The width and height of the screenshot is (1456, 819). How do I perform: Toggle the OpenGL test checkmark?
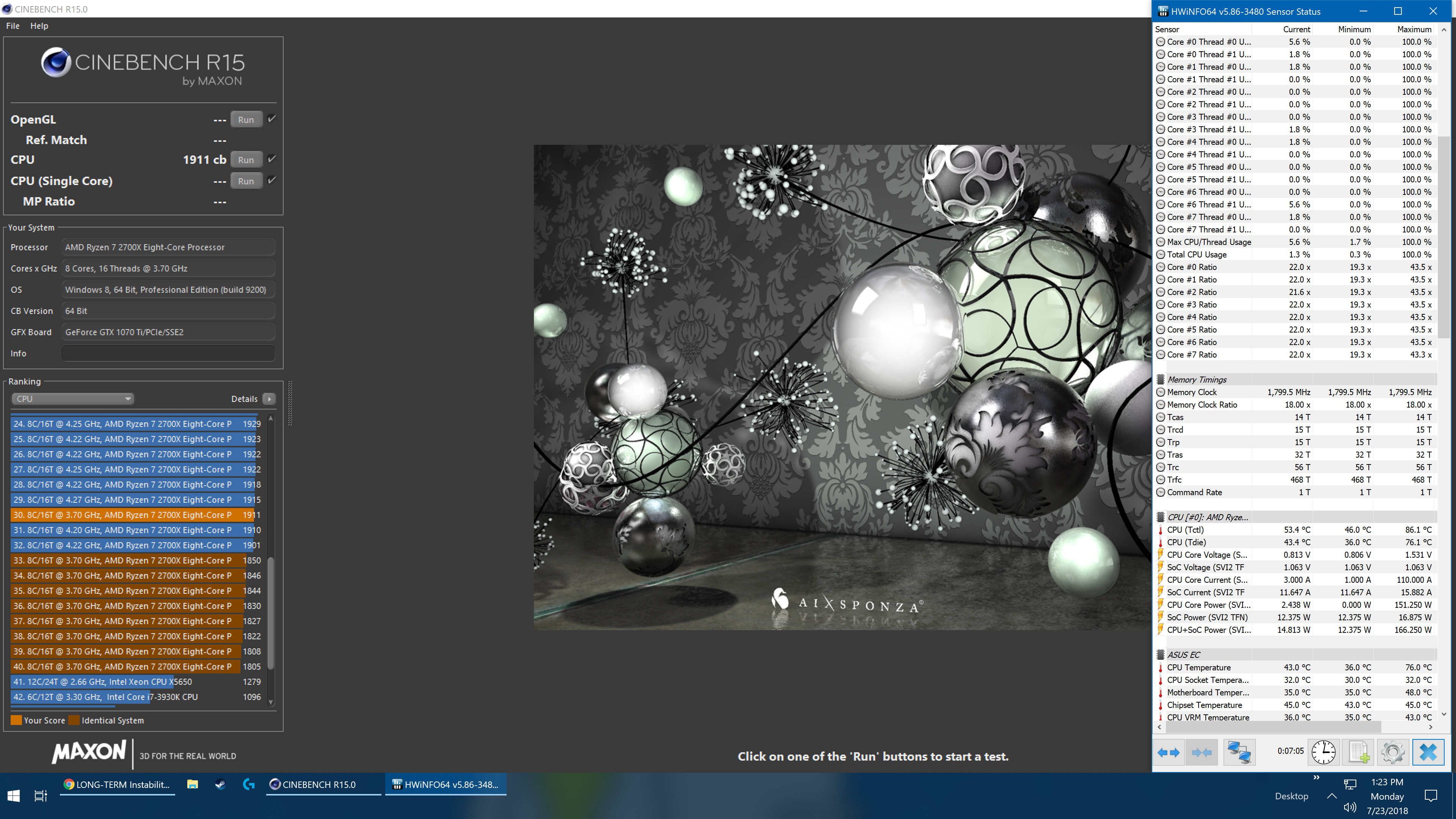point(272,119)
